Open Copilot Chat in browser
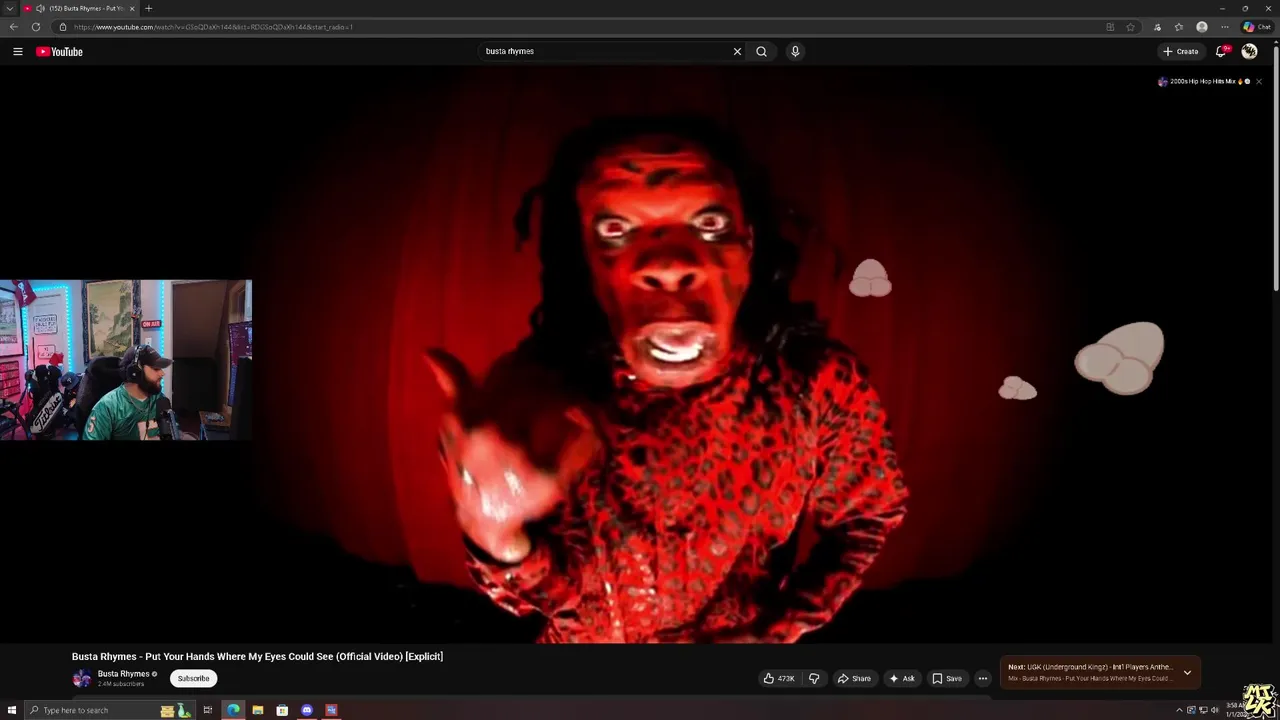The image size is (1280, 720). tap(1257, 27)
